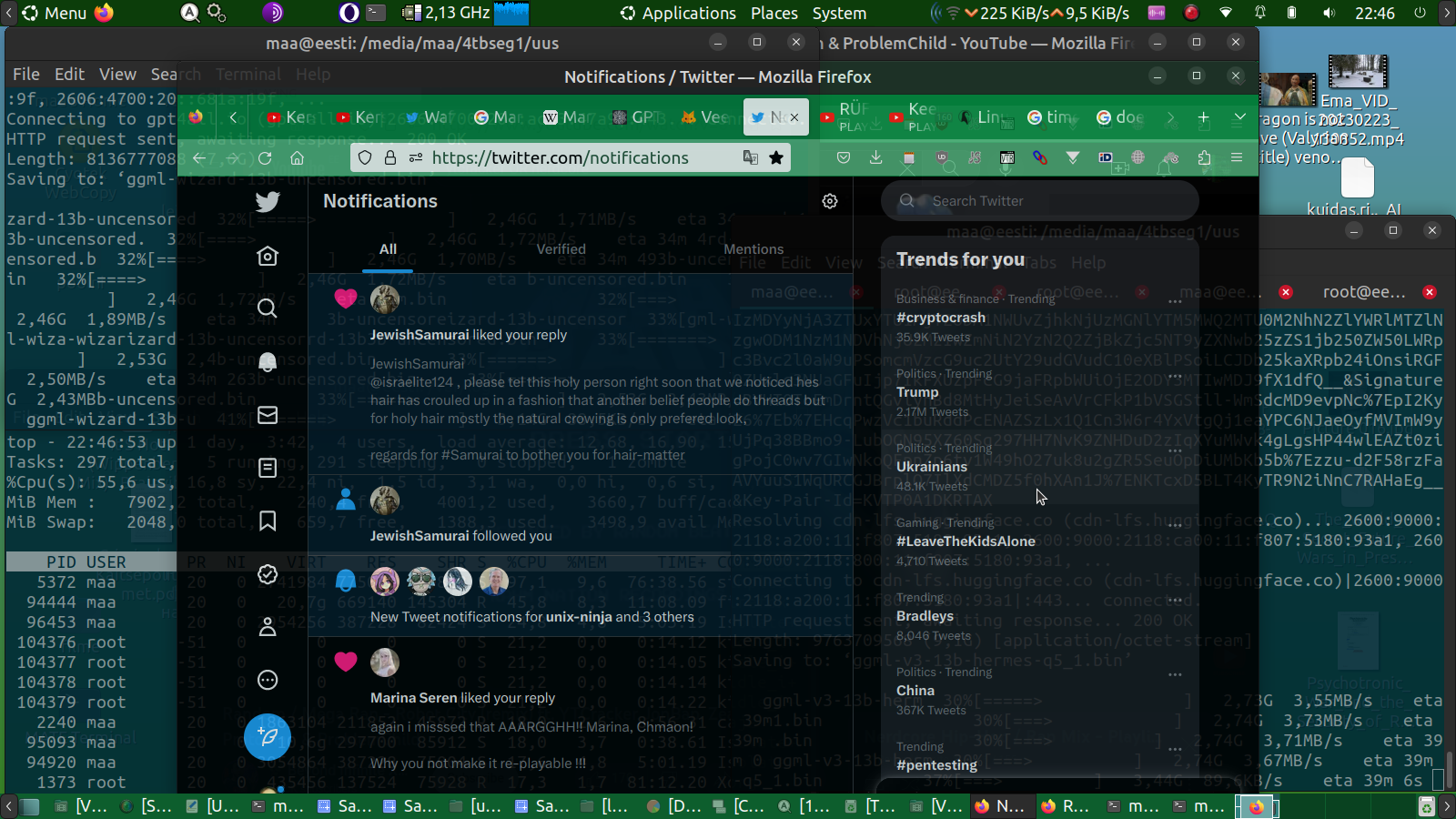Switch to All notifications tab
The width and height of the screenshot is (1456, 819).
click(x=388, y=249)
